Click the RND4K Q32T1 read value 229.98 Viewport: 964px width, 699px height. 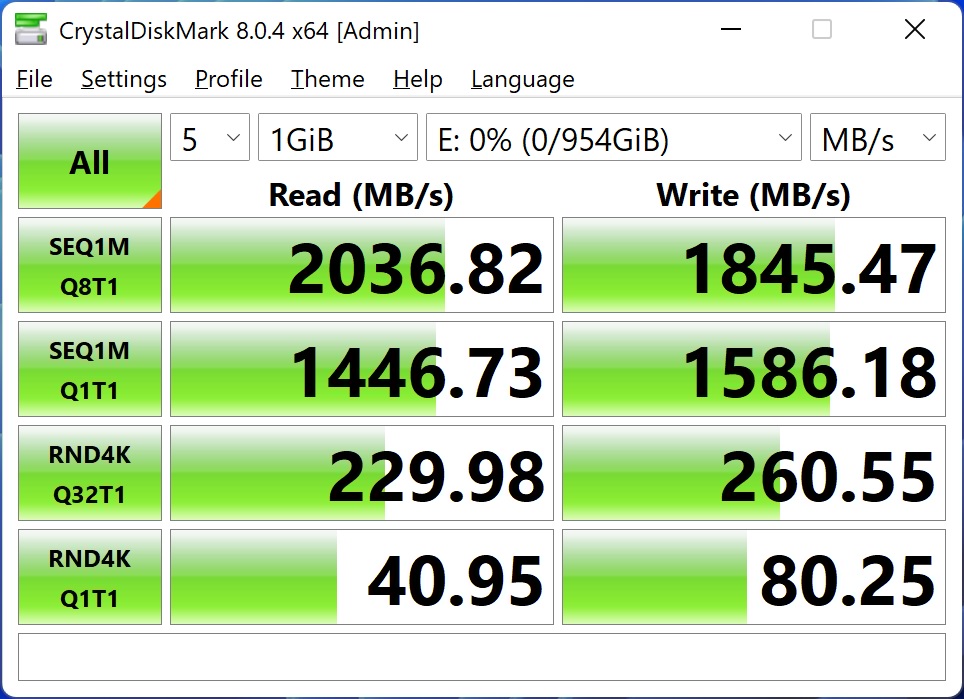pos(362,473)
